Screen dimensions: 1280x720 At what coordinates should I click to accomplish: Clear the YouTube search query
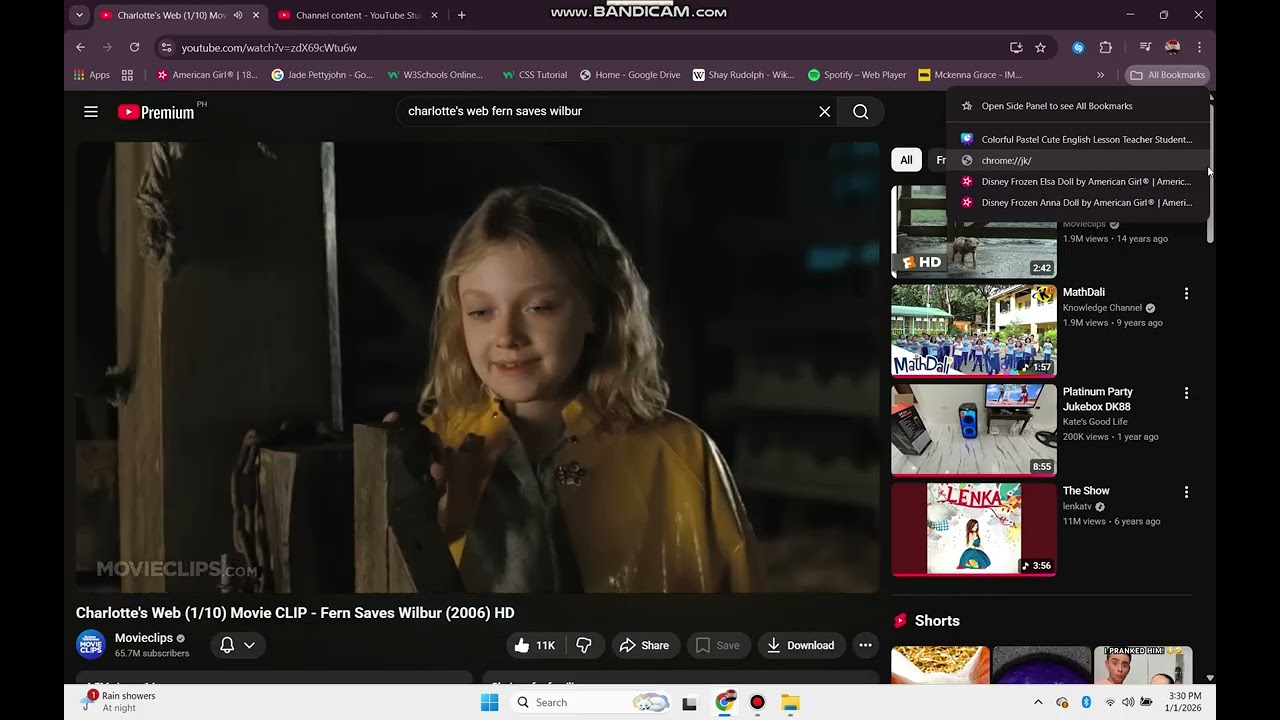pos(825,112)
